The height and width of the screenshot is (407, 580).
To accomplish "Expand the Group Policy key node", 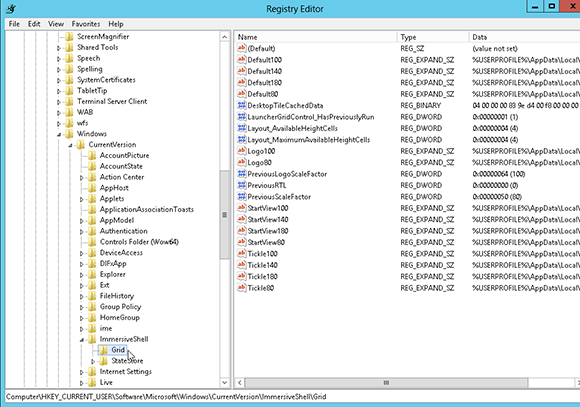I will point(81,307).
